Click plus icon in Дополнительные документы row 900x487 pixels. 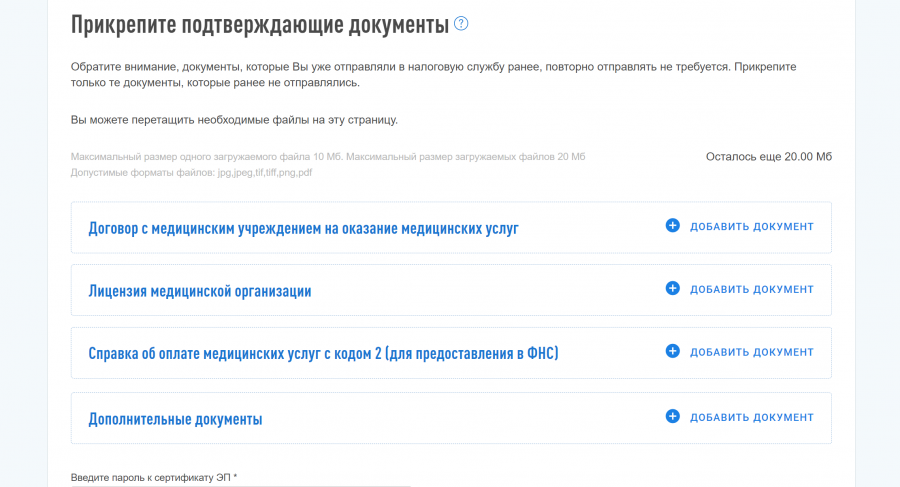672,416
